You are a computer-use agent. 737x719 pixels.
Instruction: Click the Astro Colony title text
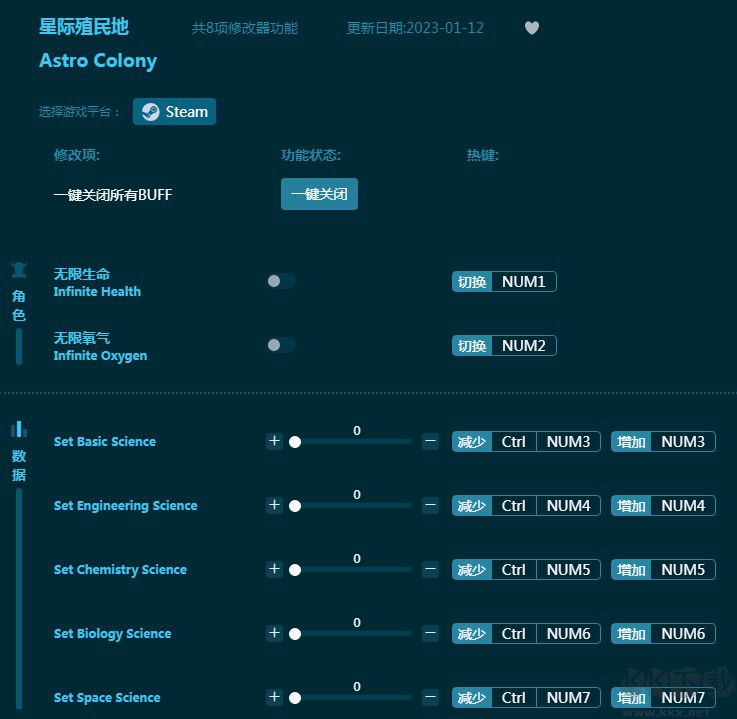click(x=98, y=61)
